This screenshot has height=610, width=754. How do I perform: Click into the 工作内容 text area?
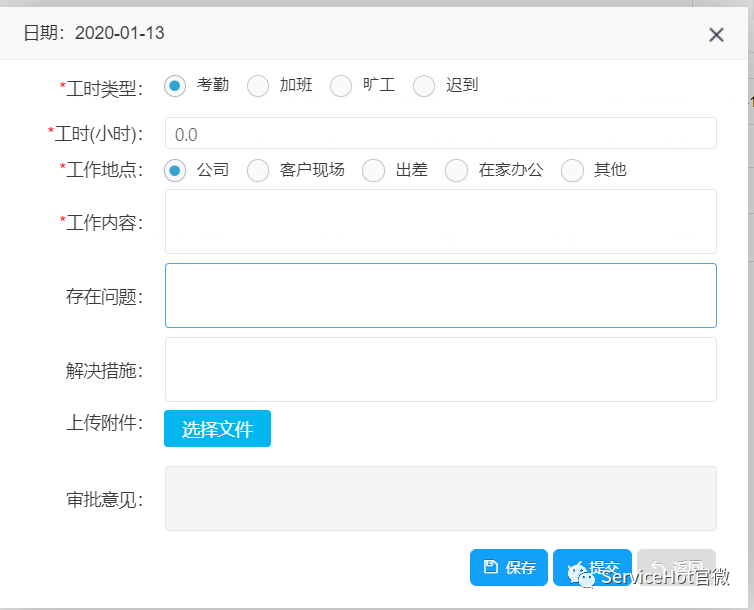click(x=440, y=221)
